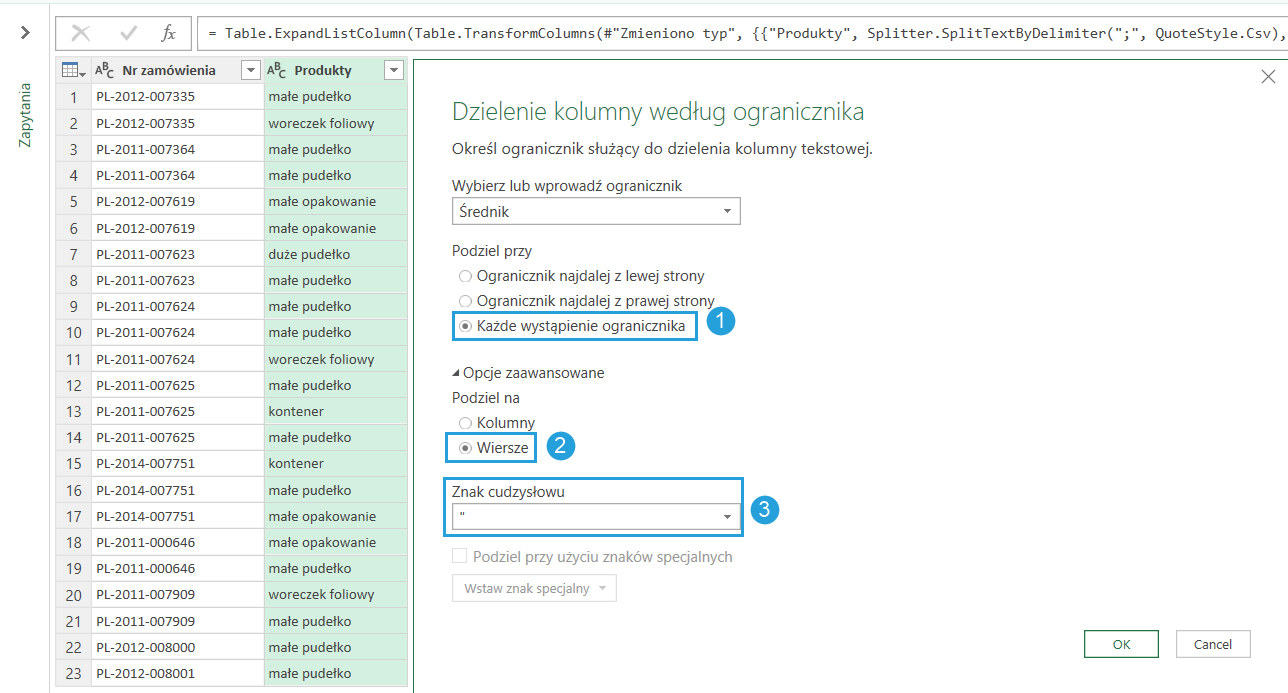Click the fx function icon

[169, 33]
